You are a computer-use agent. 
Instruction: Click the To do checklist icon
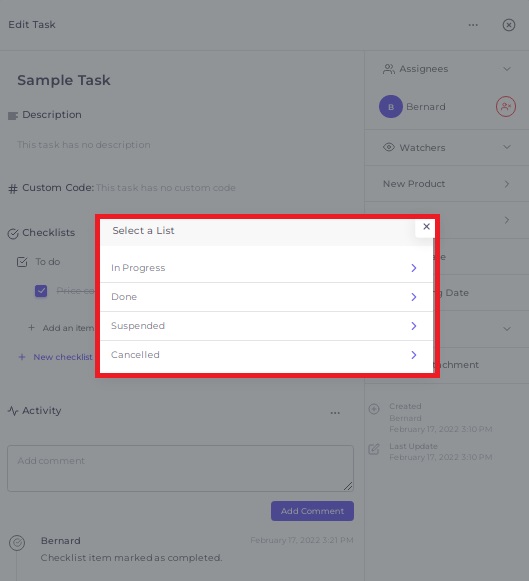pos(22,262)
